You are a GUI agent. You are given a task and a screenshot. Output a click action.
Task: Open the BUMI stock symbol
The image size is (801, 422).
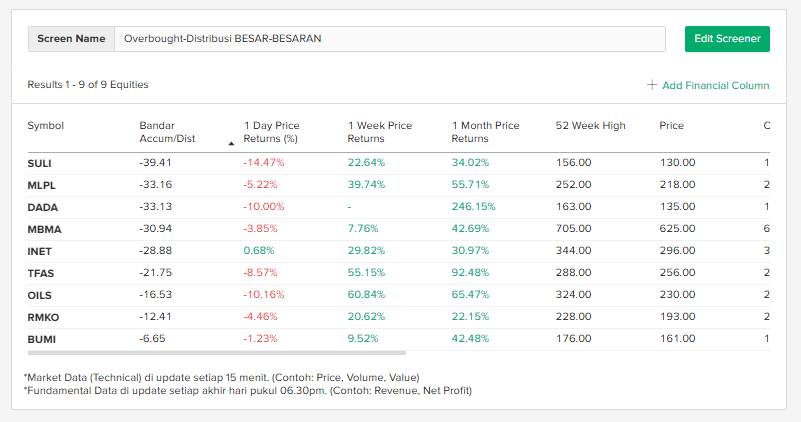click(41, 339)
